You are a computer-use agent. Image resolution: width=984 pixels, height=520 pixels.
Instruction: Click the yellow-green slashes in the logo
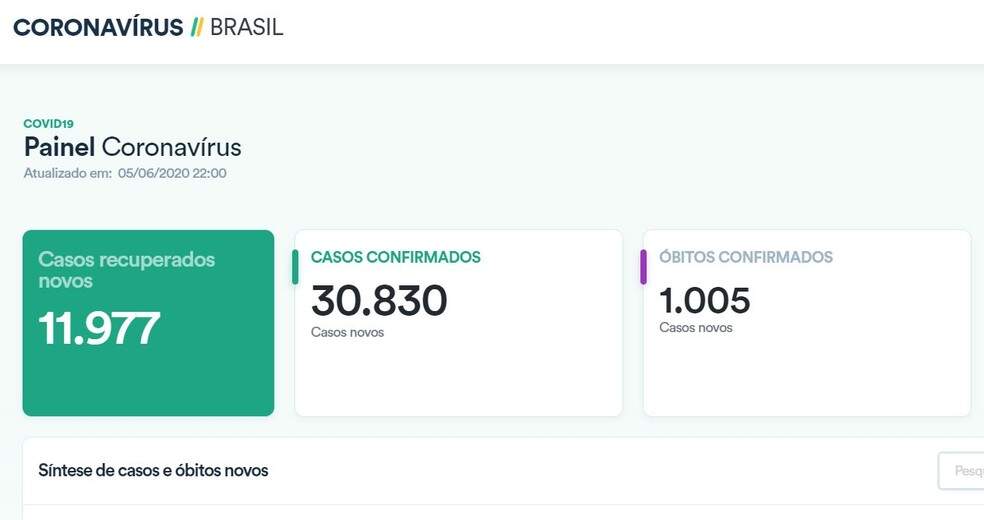coord(196,27)
